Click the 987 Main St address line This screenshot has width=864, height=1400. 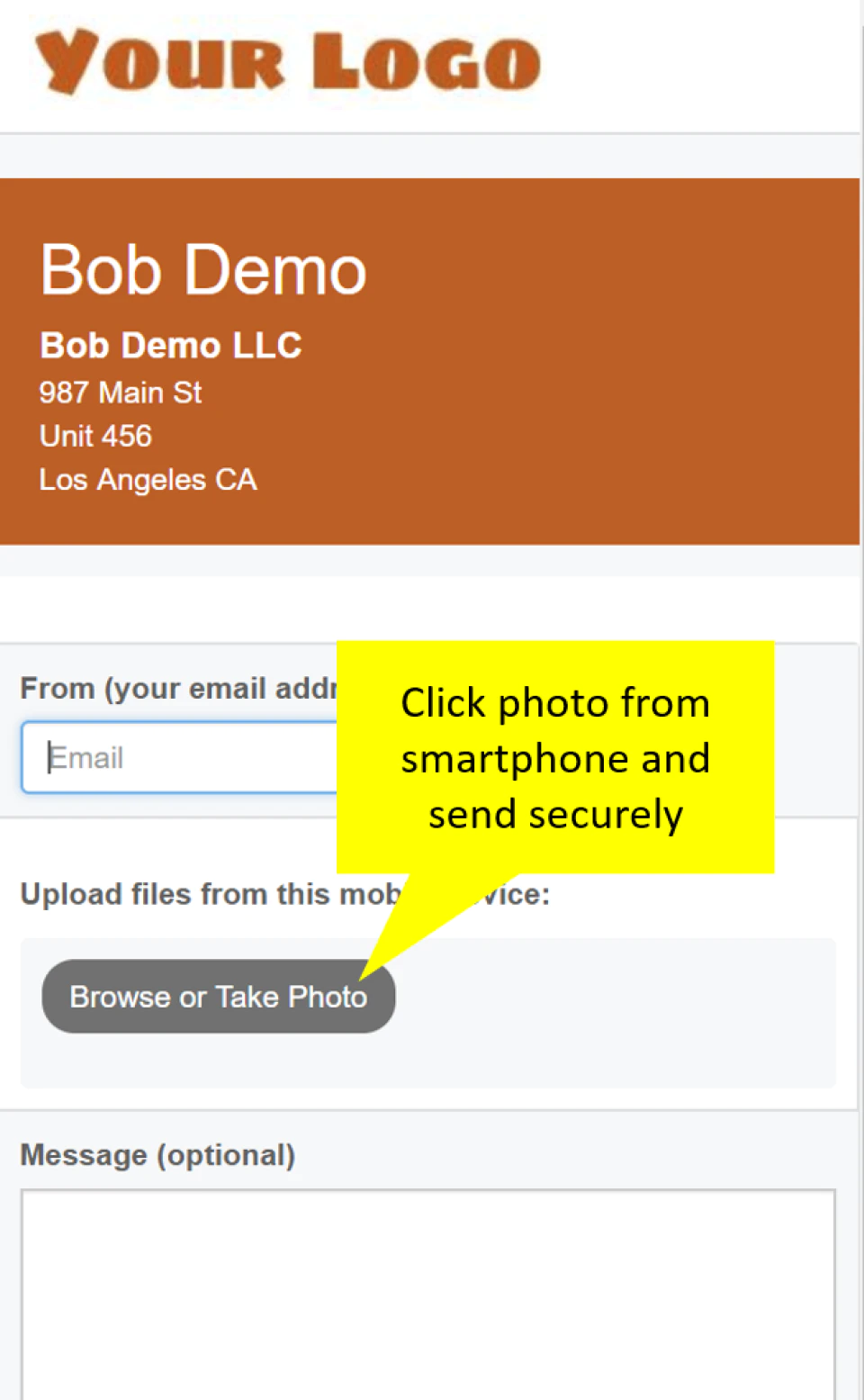[x=121, y=393]
